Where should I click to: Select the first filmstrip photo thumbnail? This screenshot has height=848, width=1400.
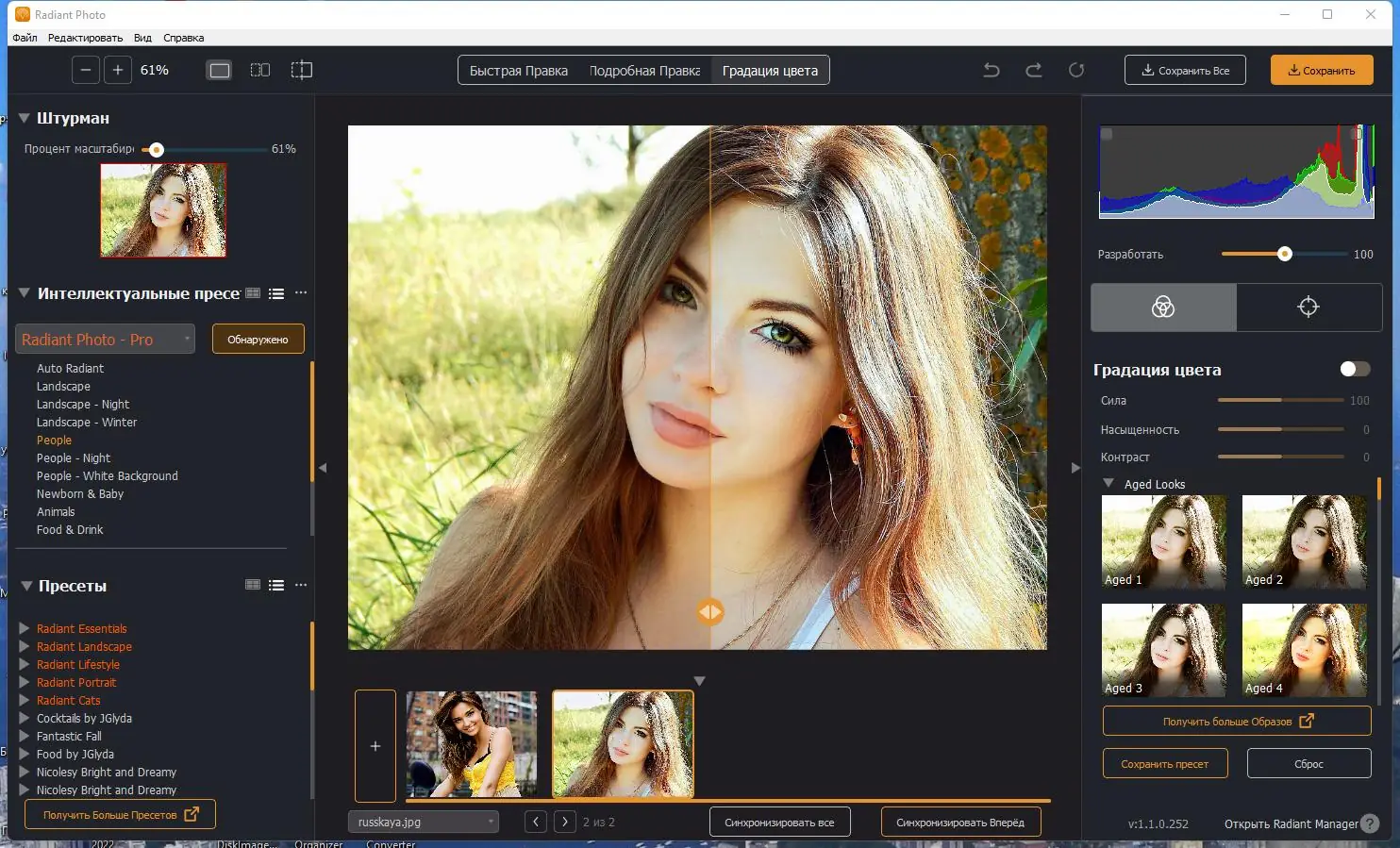coord(472,744)
